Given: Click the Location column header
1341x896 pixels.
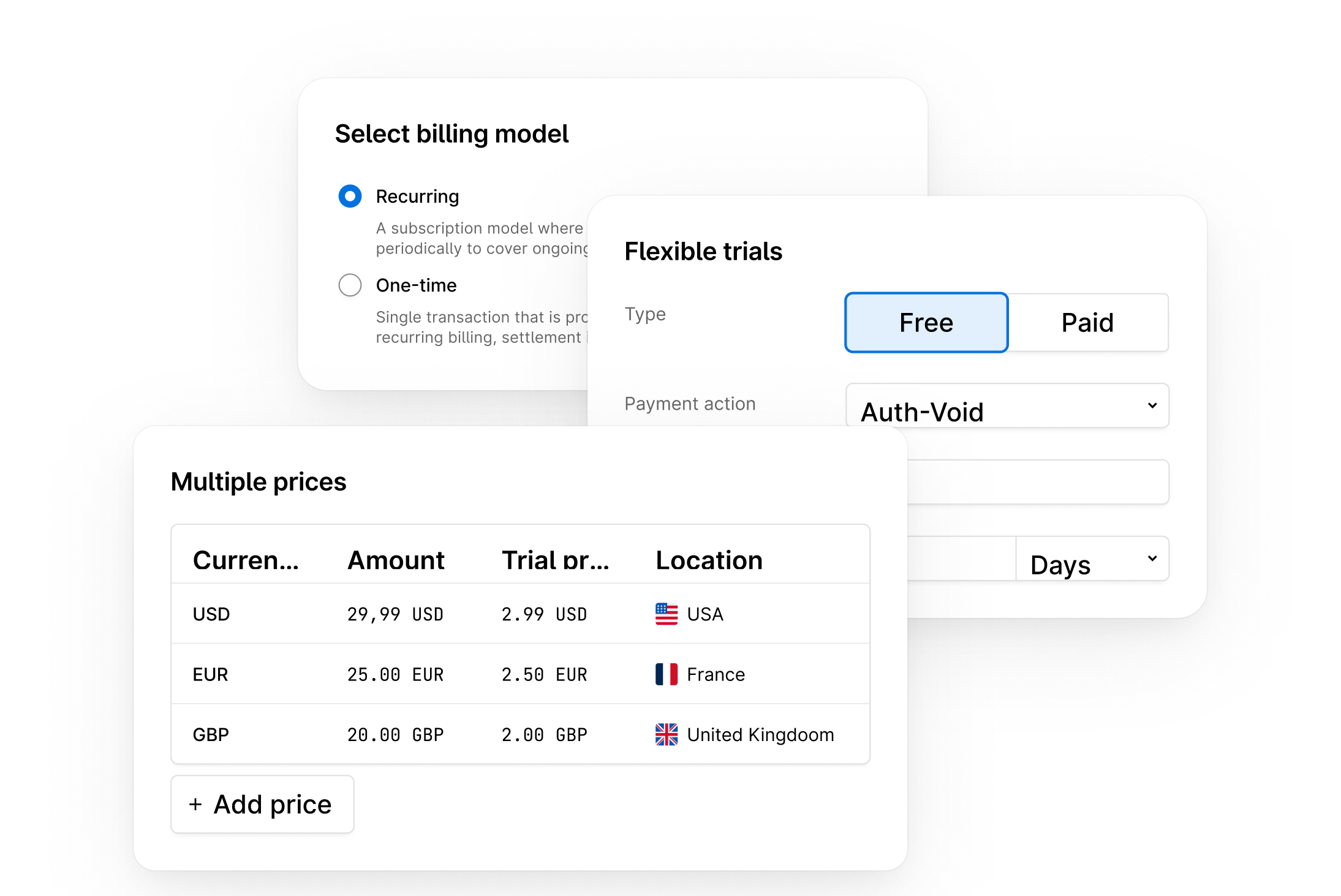Looking at the screenshot, I should [x=709, y=560].
